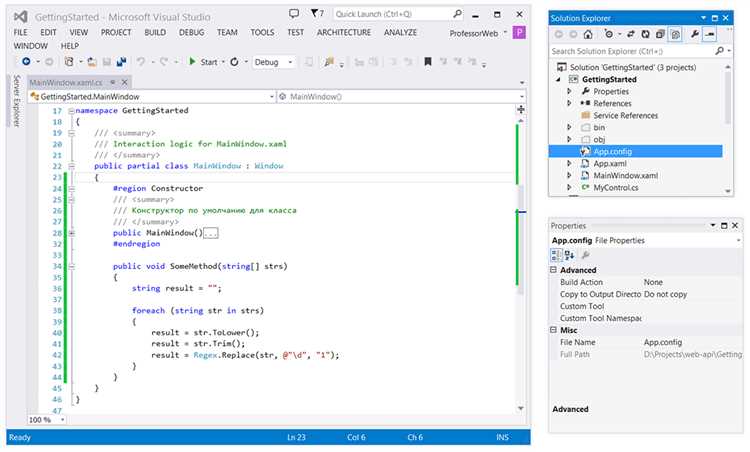Click the feedback speech bubble icon
The image size is (750, 452).
click(x=294, y=13)
